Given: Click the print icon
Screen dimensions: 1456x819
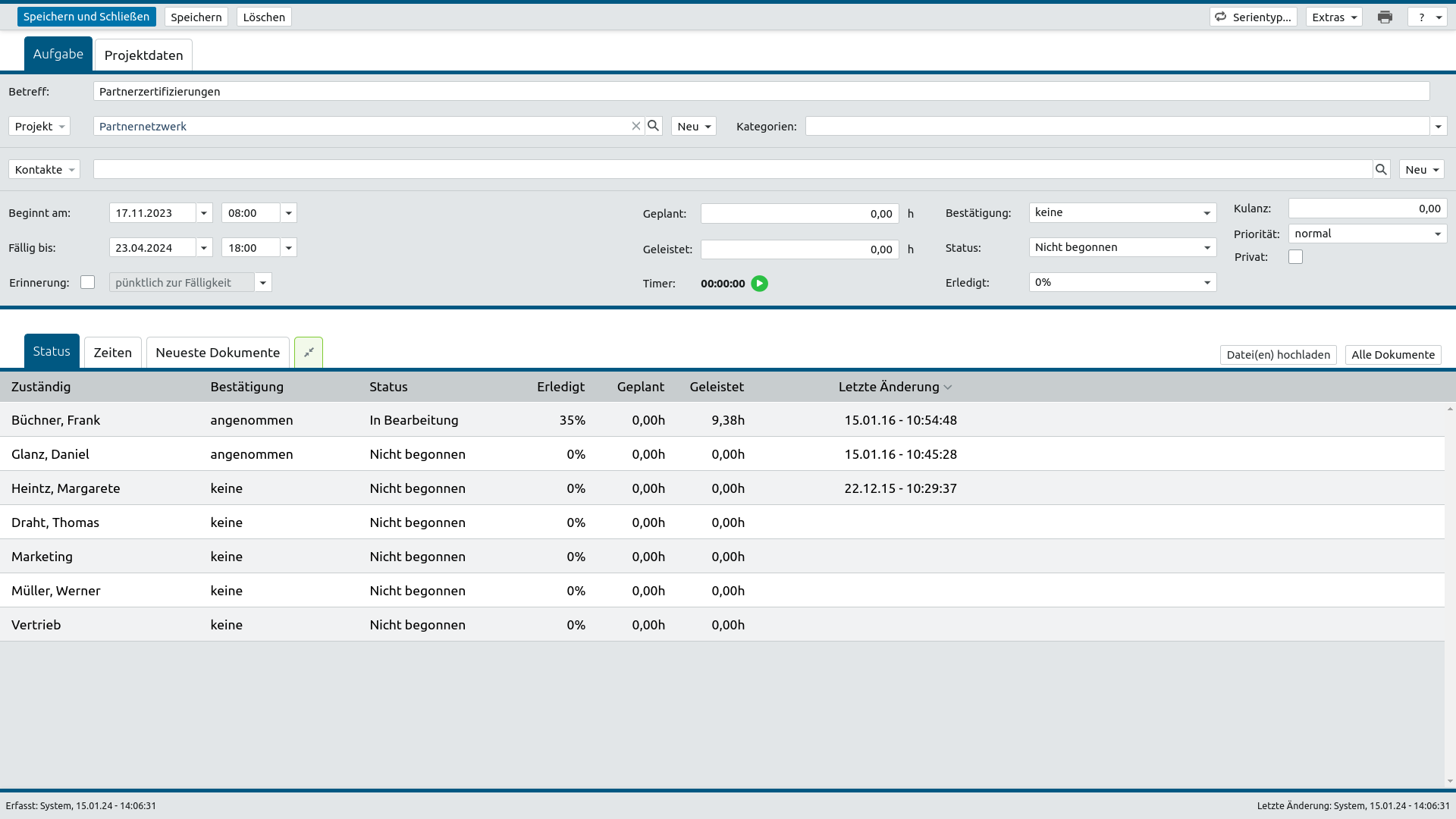Looking at the screenshot, I should click(x=1385, y=17).
